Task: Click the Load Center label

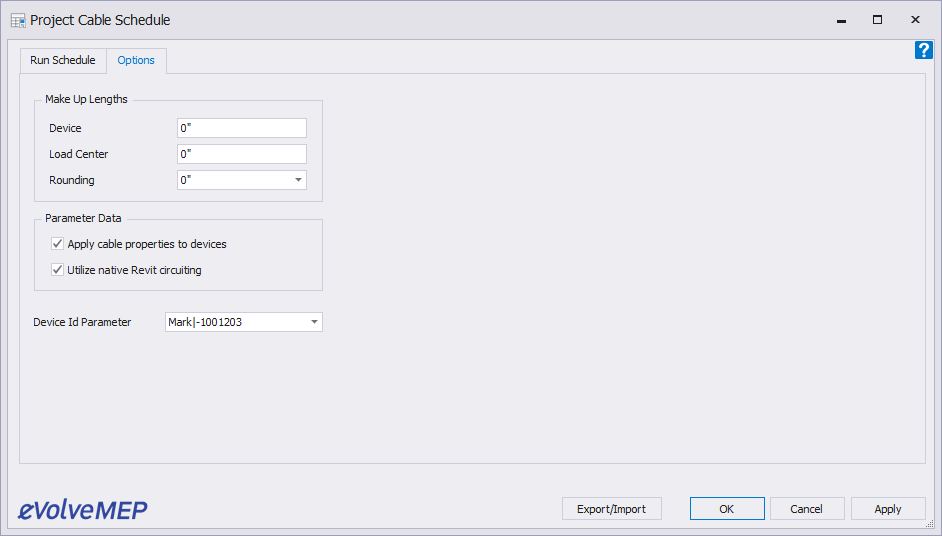Action: [79, 154]
